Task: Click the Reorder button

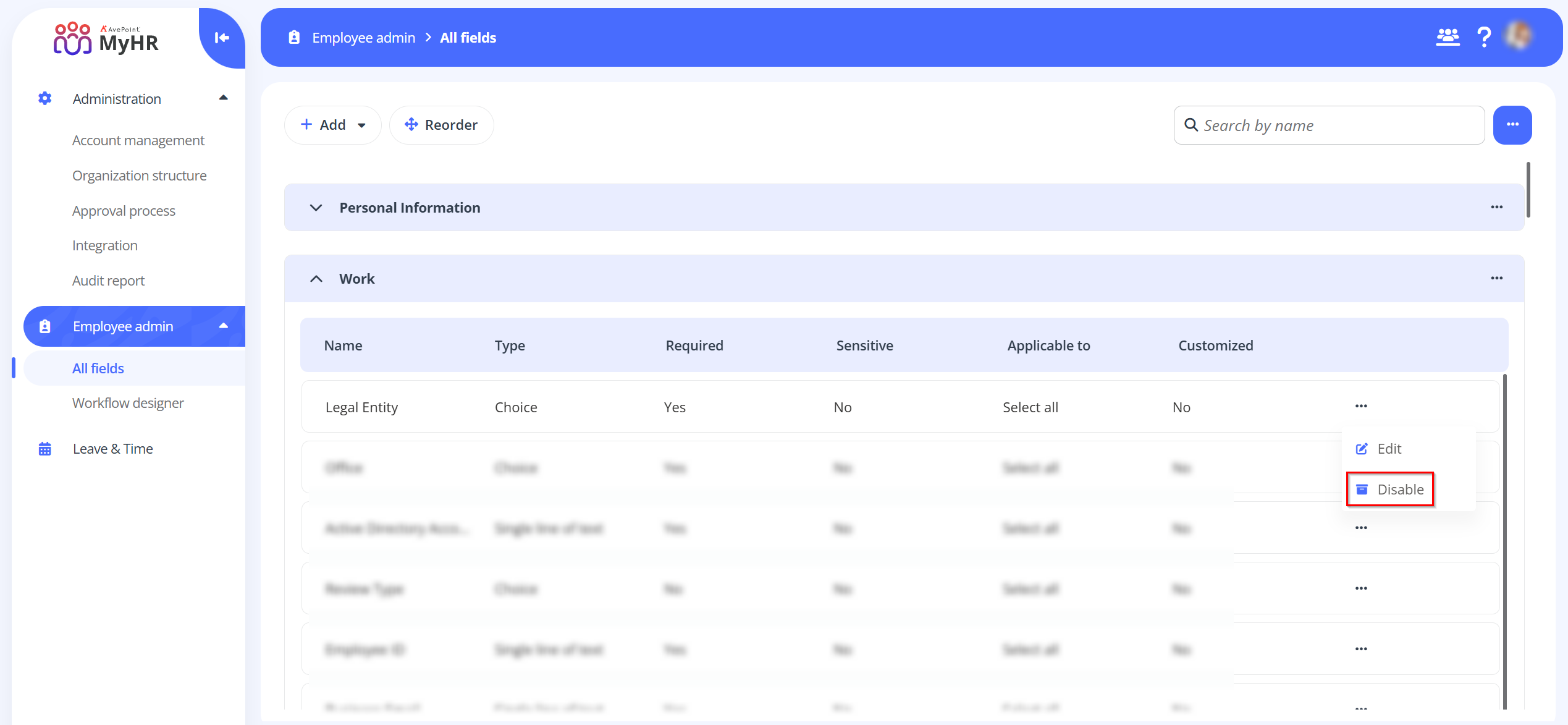Action: [441, 125]
